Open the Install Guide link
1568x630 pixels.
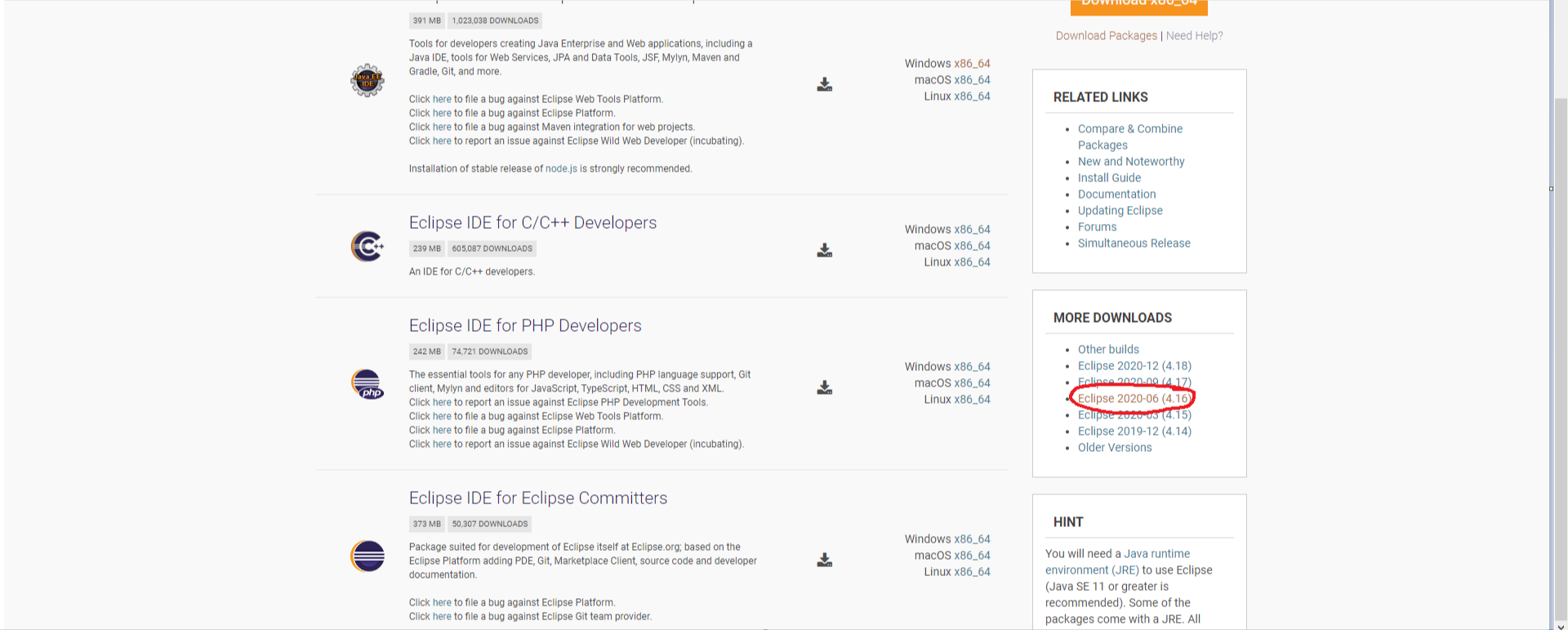tap(1109, 178)
